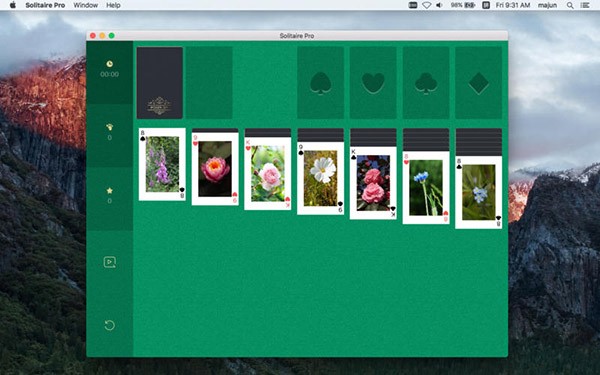The image size is (600, 375).
Task: Click the Fri 9:31 AM clock
Action: pos(513,5)
